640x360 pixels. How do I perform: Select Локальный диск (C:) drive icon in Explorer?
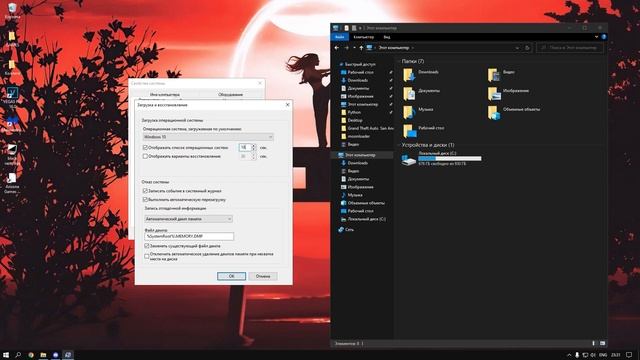click(409, 159)
